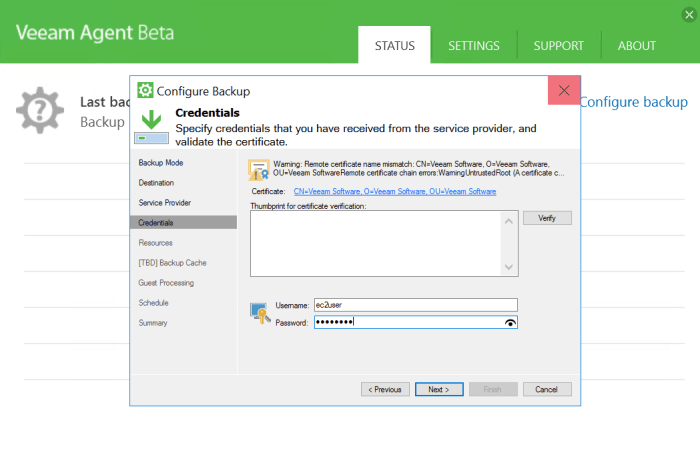
Task: Select the Credentials wizard step
Action: [183, 222]
